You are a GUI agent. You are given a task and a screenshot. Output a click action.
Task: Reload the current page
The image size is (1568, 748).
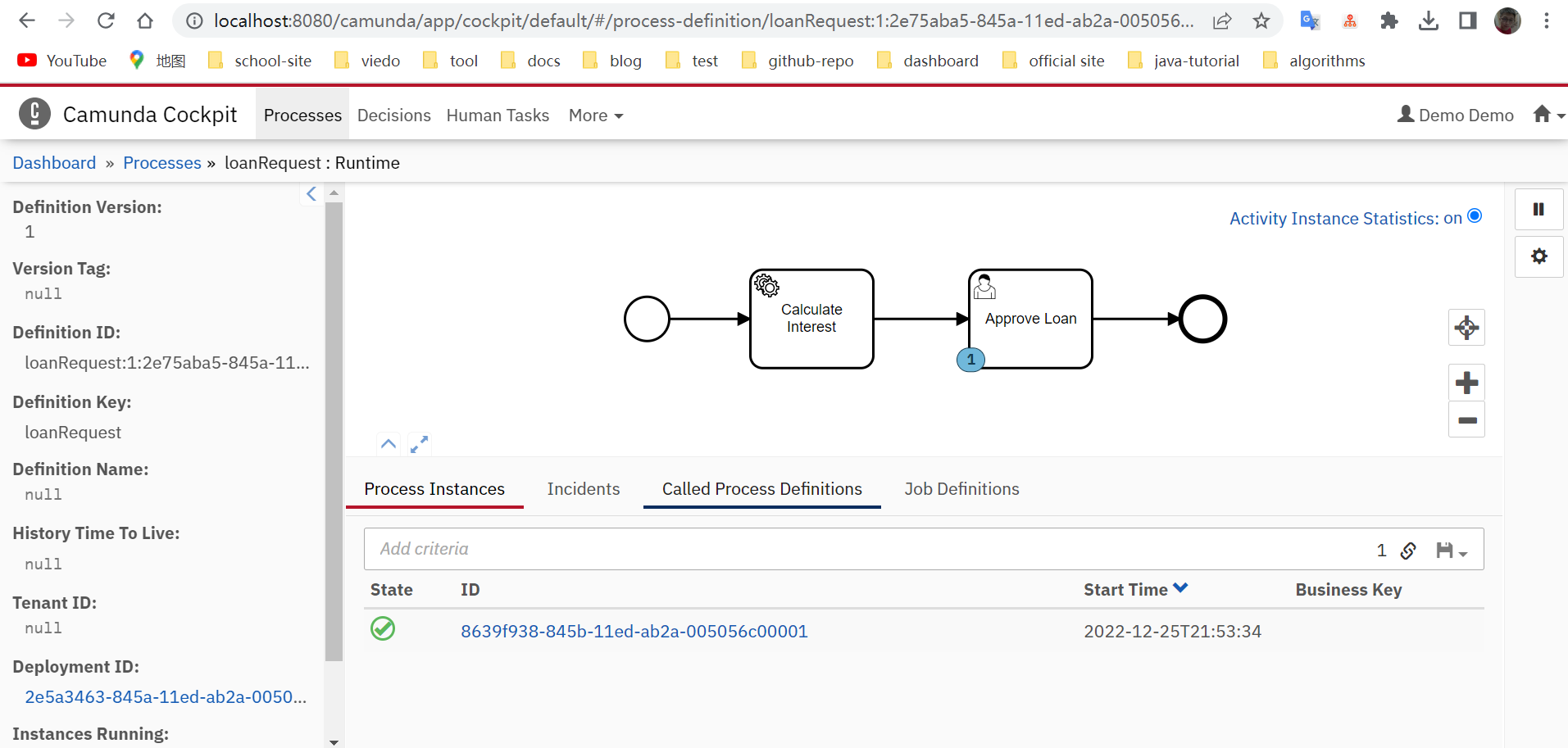pyautogui.click(x=106, y=20)
